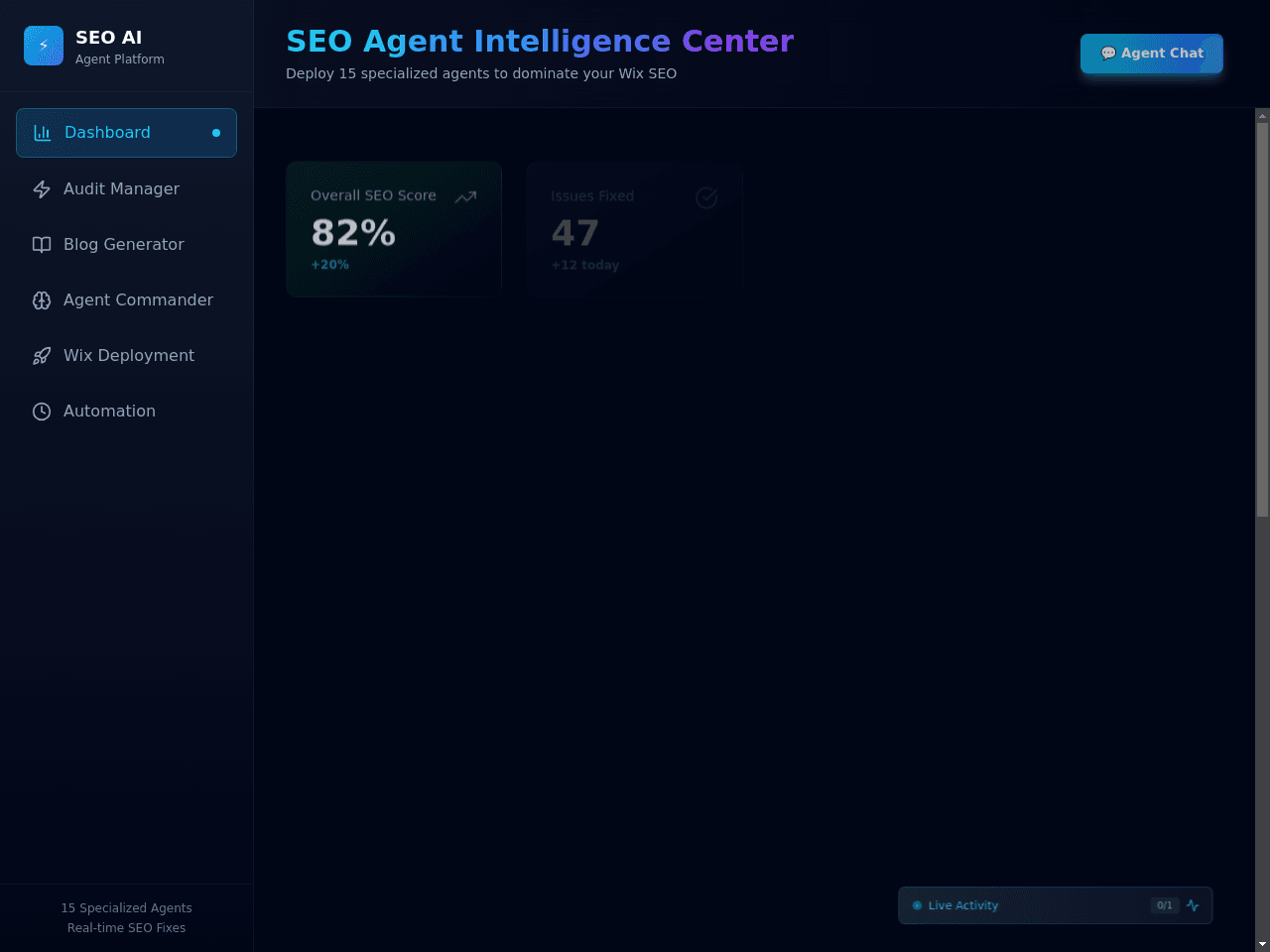Click the +12 today label
1270x952 pixels.
[x=585, y=265]
